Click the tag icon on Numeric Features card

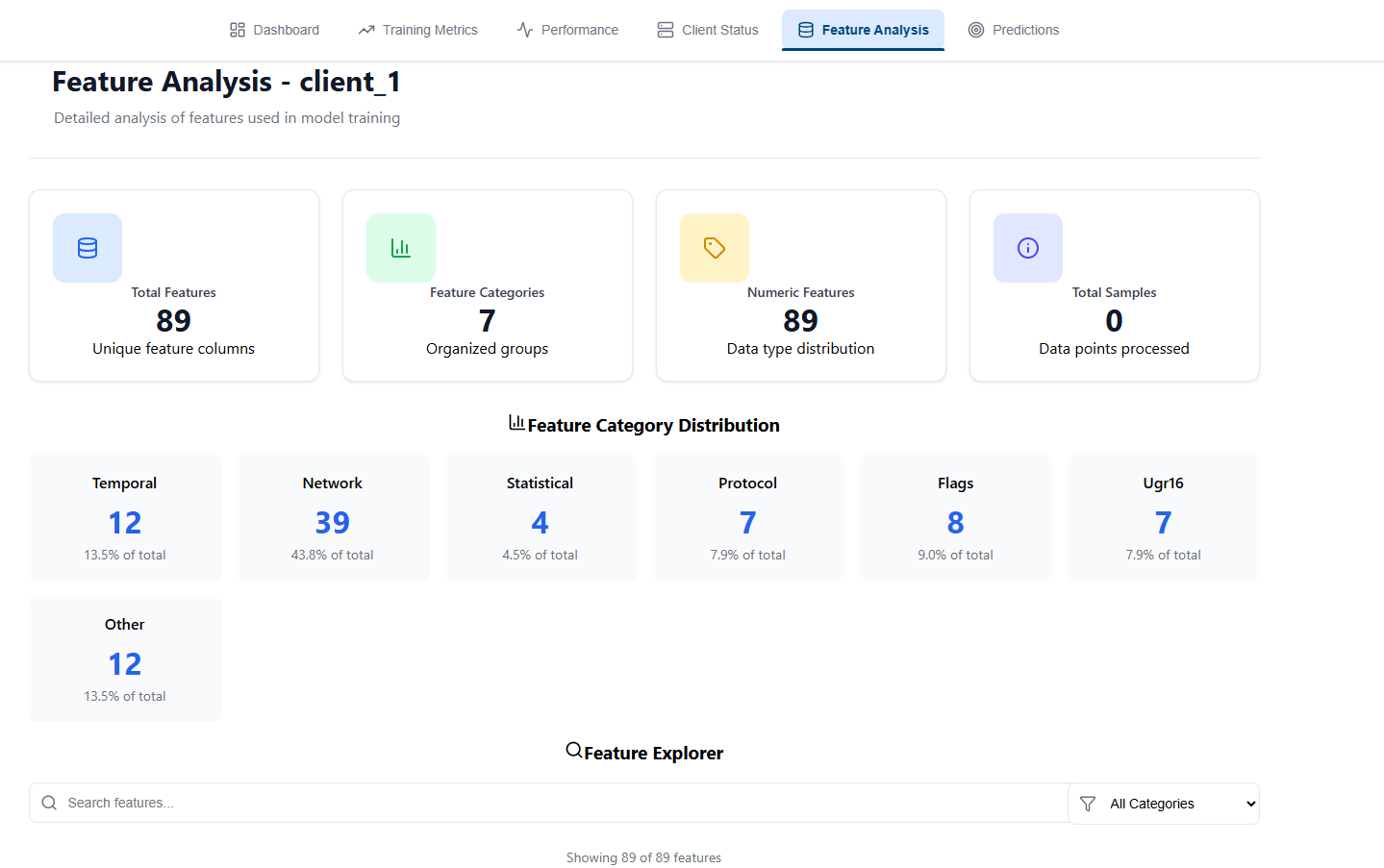[x=715, y=247]
